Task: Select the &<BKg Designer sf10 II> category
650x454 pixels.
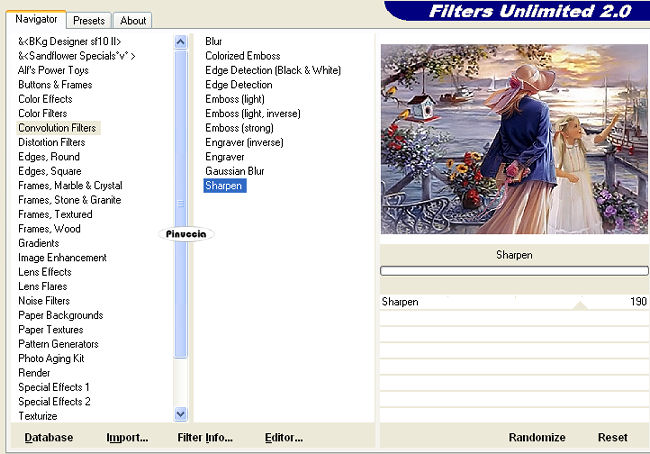Action: (69, 41)
